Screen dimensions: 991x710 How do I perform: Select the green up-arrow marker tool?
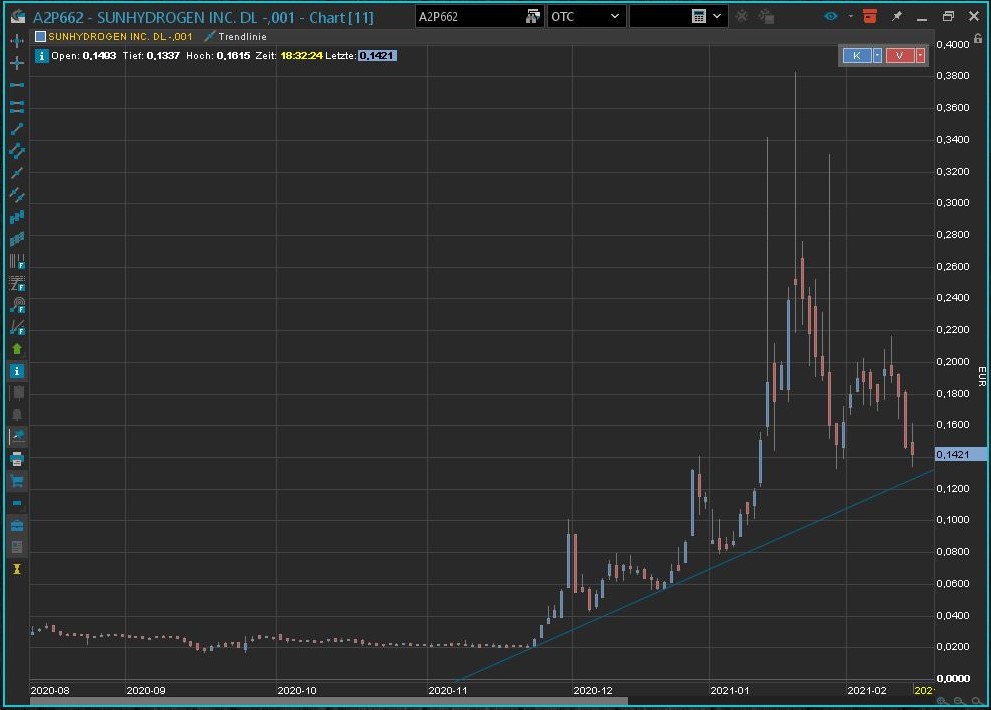pos(16,348)
